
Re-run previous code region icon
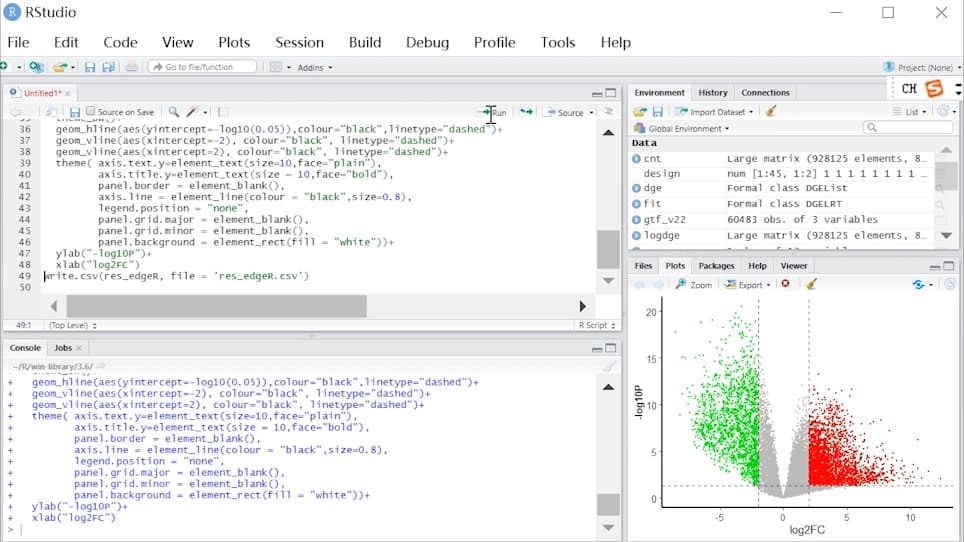coord(526,112)
